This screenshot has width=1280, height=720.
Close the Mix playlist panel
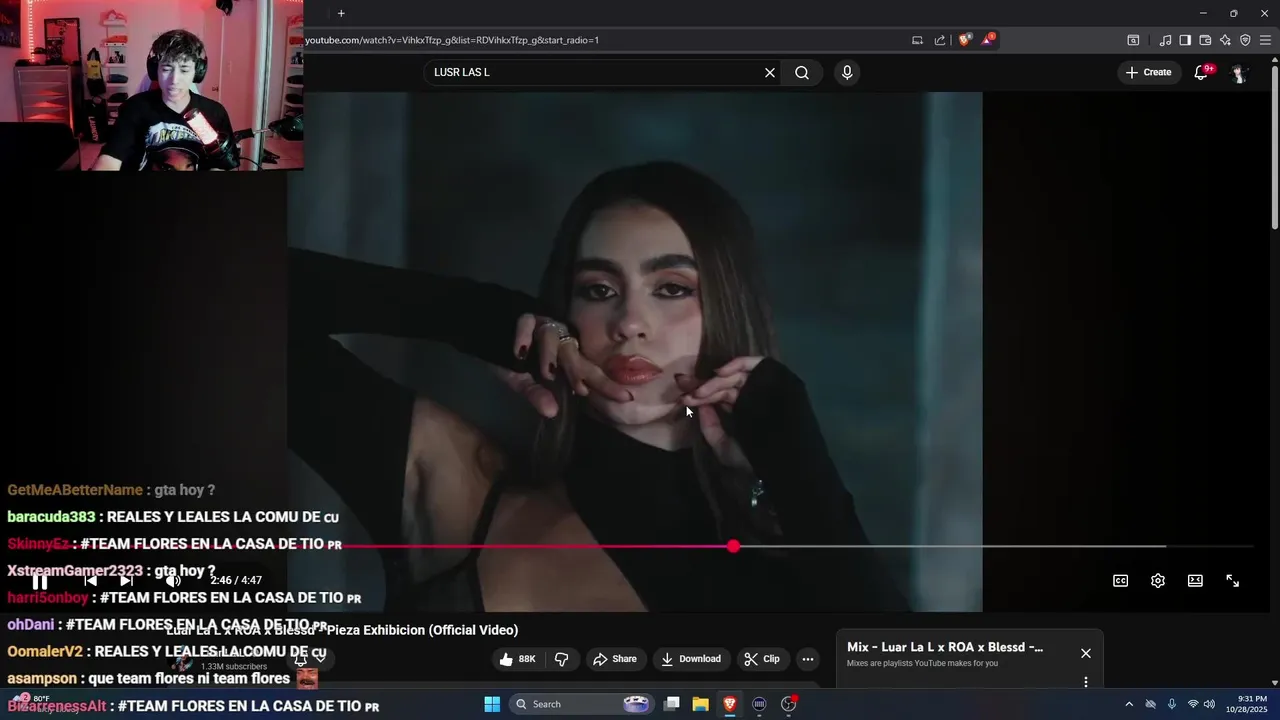tap(1086, 653)
